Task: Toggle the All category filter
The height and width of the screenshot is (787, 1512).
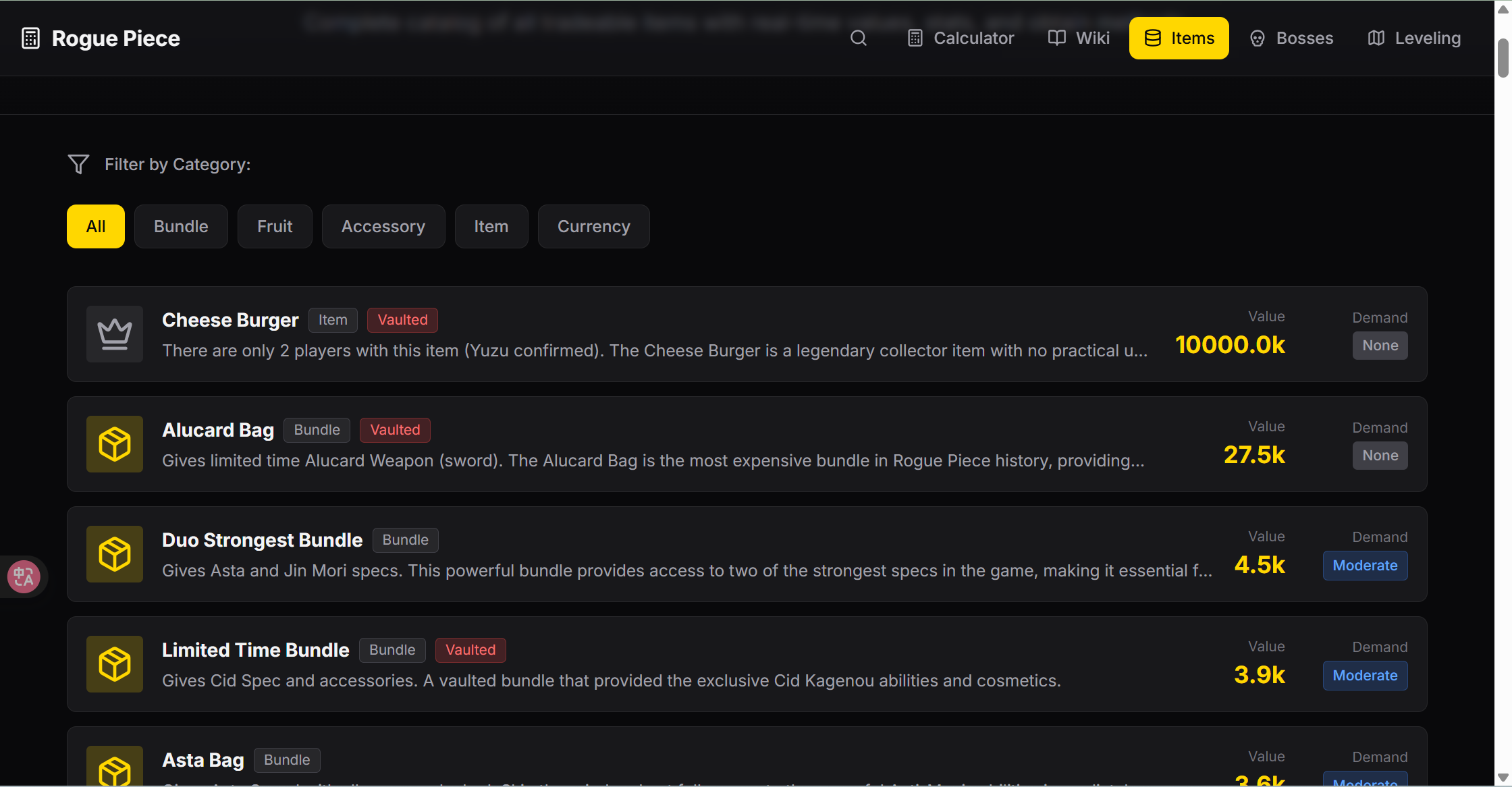Action: [x=95, y=226]
